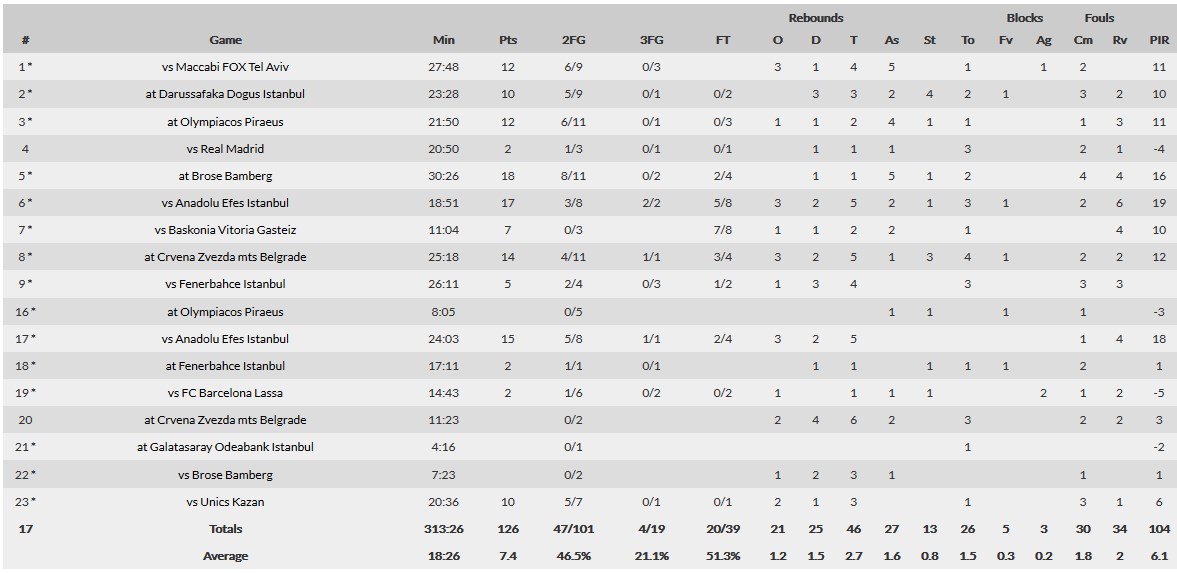The image size is (1177, 573).
Task: Click the Totals row label
Action: (x=225, y=529)
